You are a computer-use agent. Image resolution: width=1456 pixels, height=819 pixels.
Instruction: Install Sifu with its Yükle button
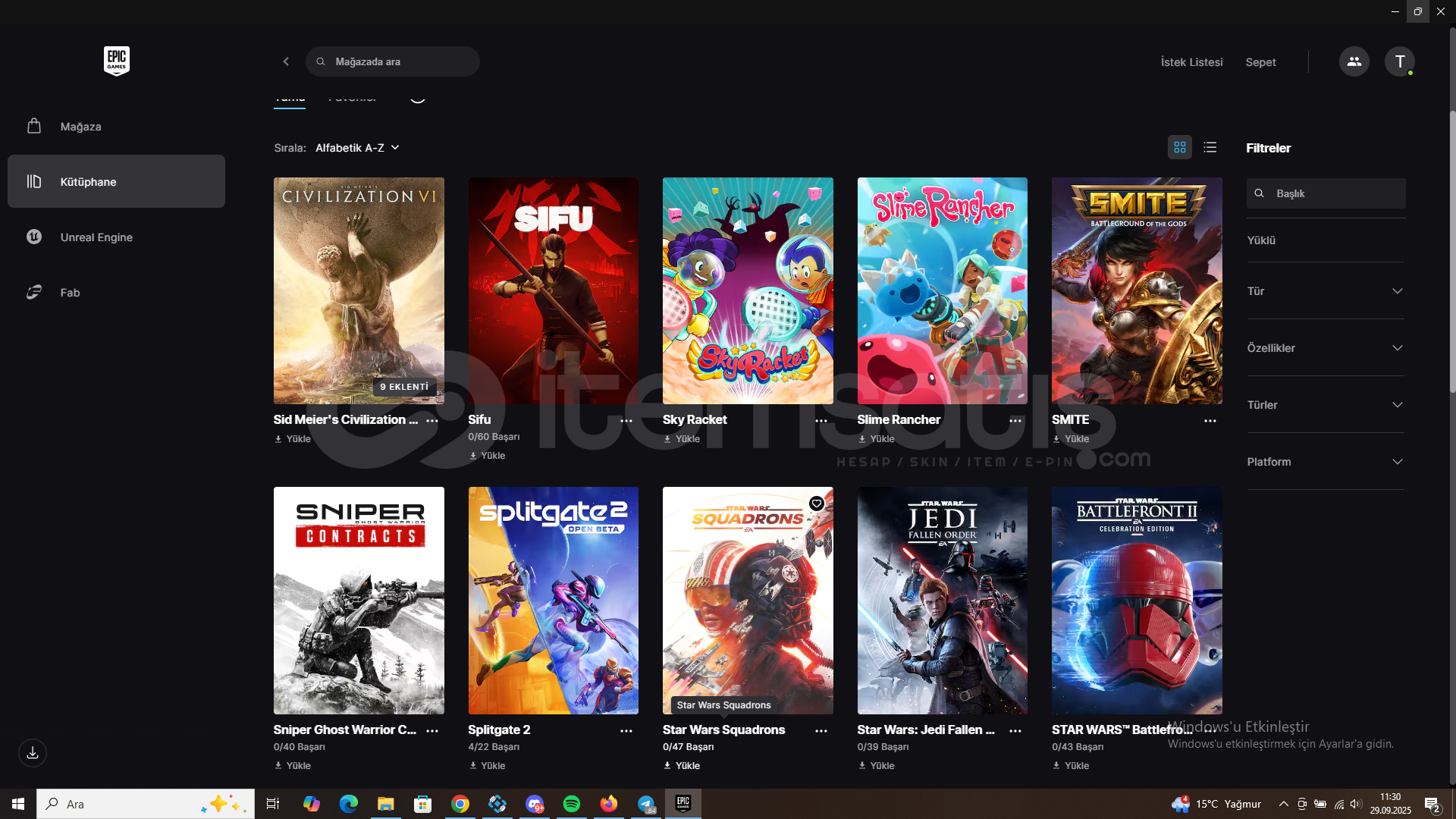tap(487, 456)
